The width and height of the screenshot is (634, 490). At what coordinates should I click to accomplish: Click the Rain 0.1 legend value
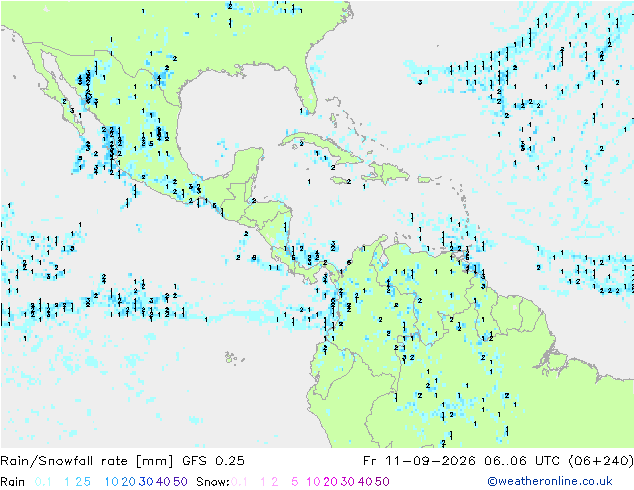pyautogui.click(x=43, y=482)
